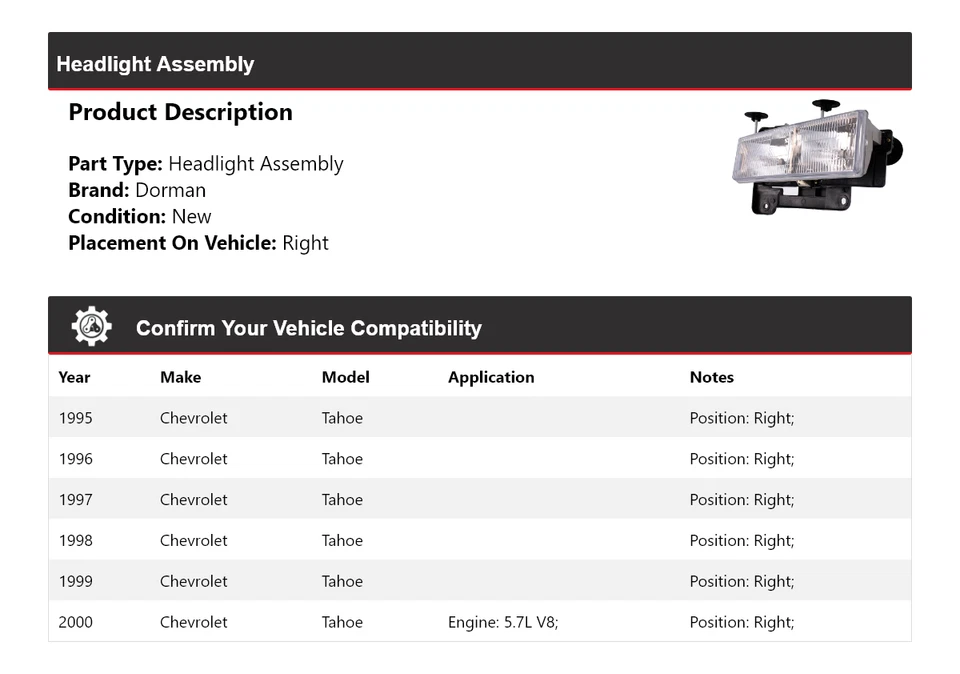The height and width of the screenshot is (674, 960).
Task: Click the Placement On Vehicle: Right text
Action: (198, 243)
